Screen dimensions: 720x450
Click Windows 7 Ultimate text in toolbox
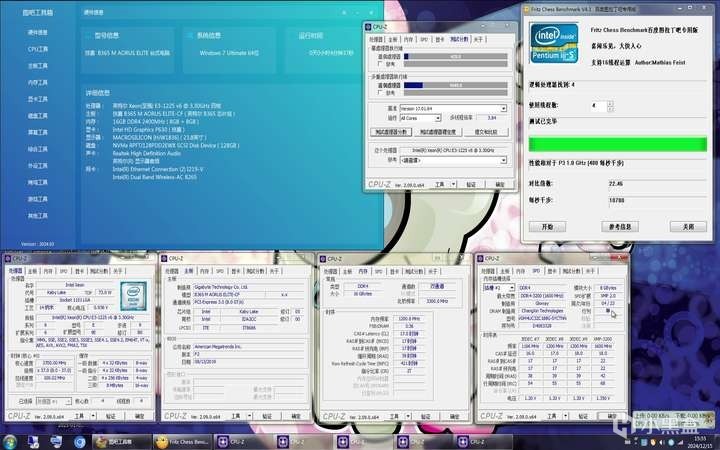[229, 53]
